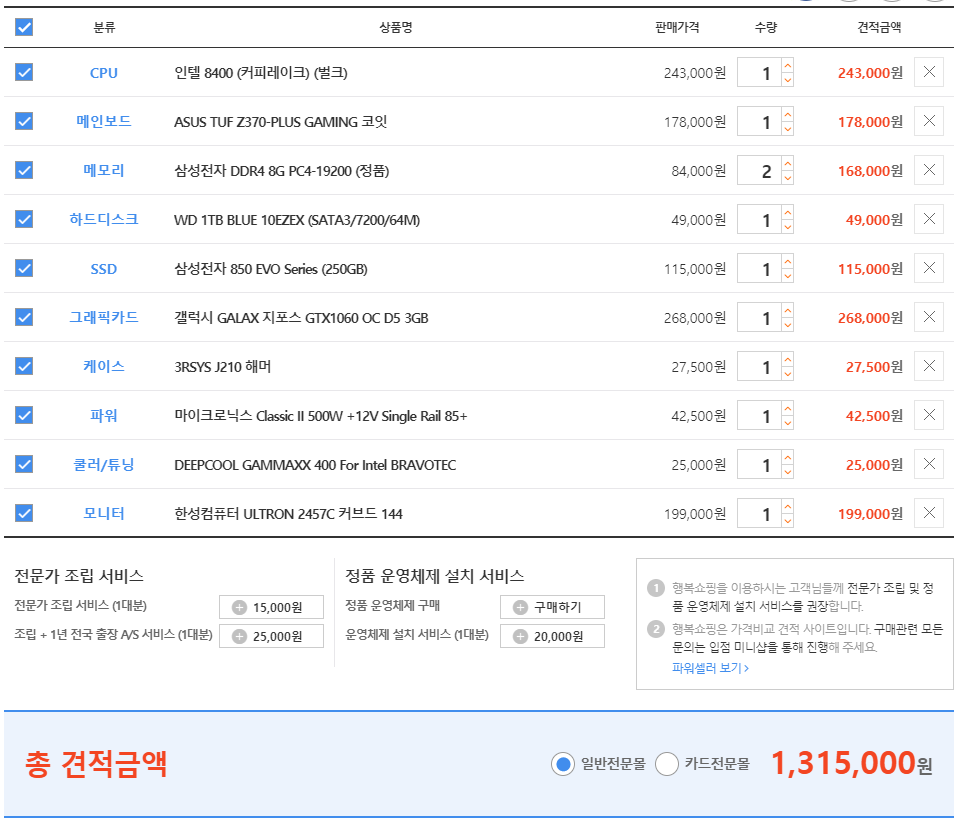Remove the SSD 850 EVO row

[x=928, y=268]
